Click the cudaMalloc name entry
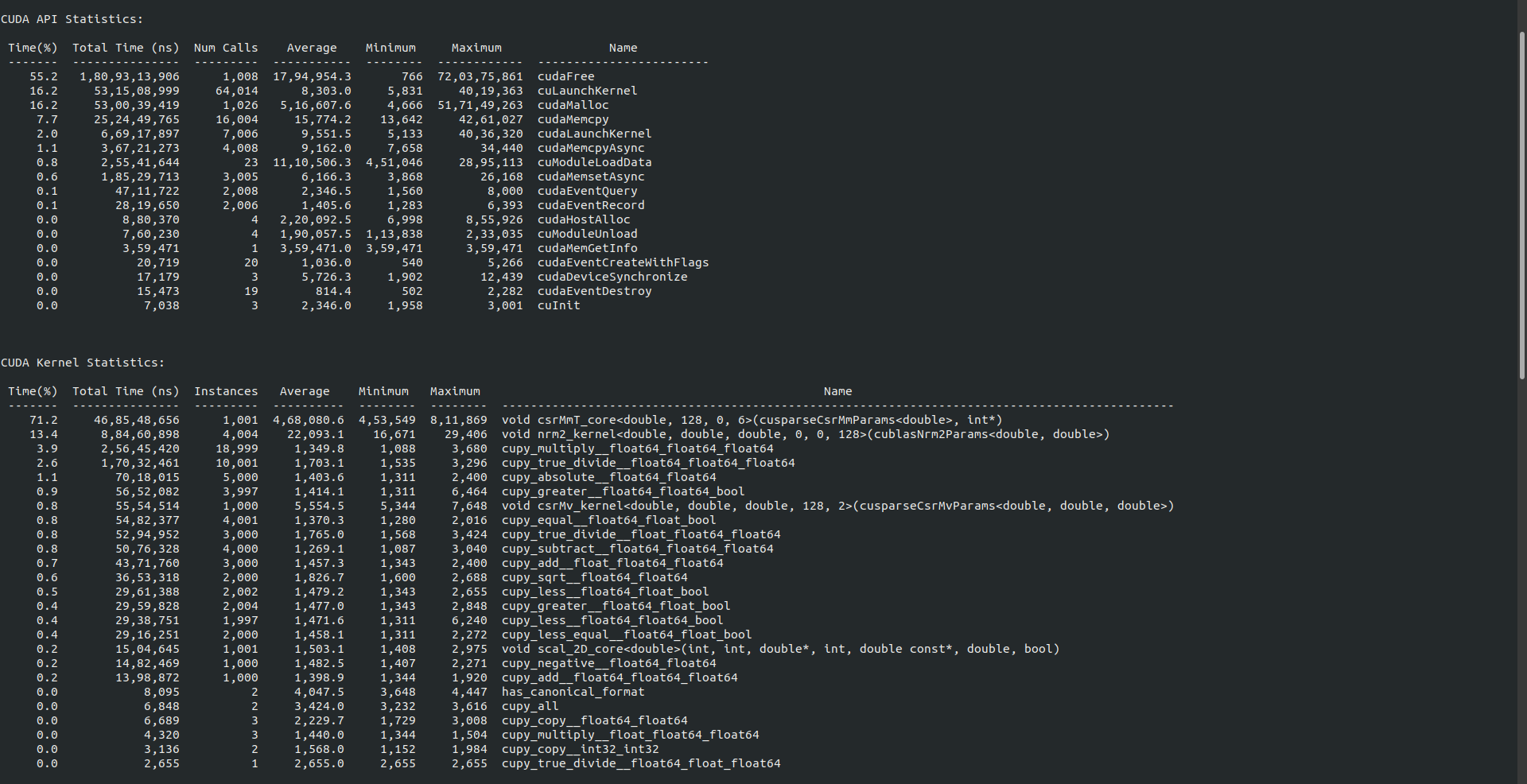1527x784 pixels. pos(573,105)
